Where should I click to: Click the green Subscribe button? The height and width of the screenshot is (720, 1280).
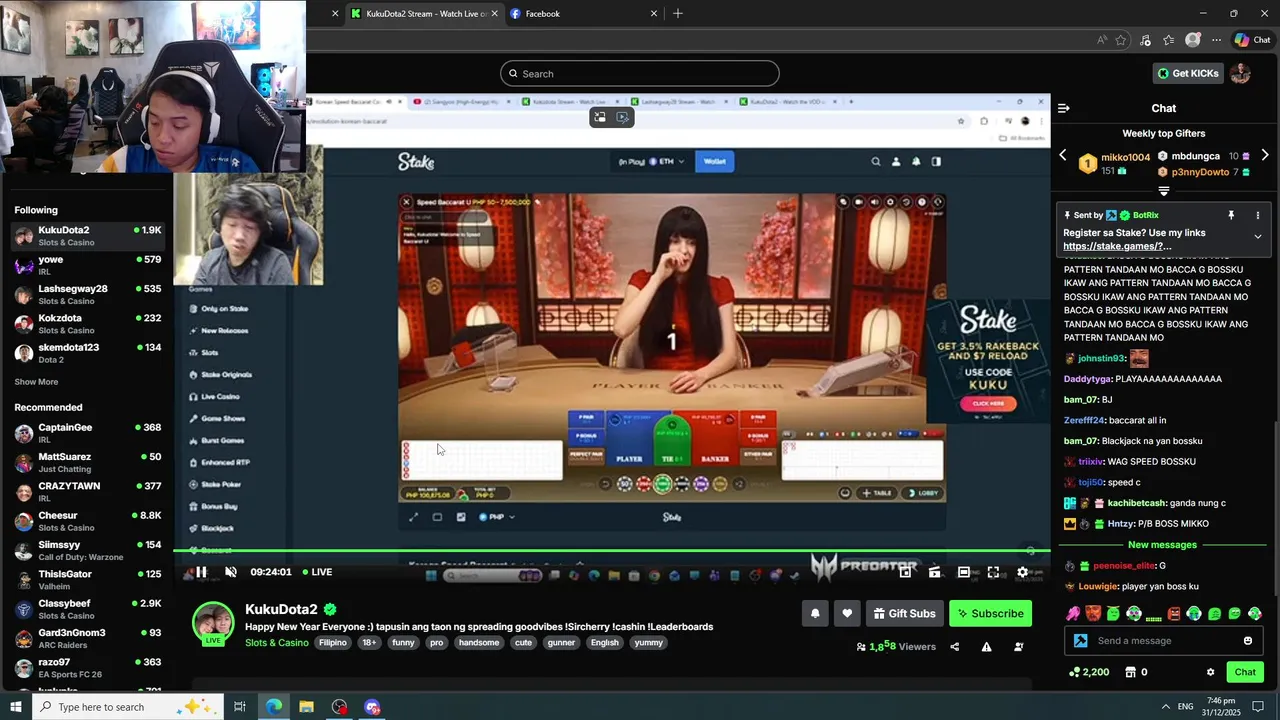(990, 614)
